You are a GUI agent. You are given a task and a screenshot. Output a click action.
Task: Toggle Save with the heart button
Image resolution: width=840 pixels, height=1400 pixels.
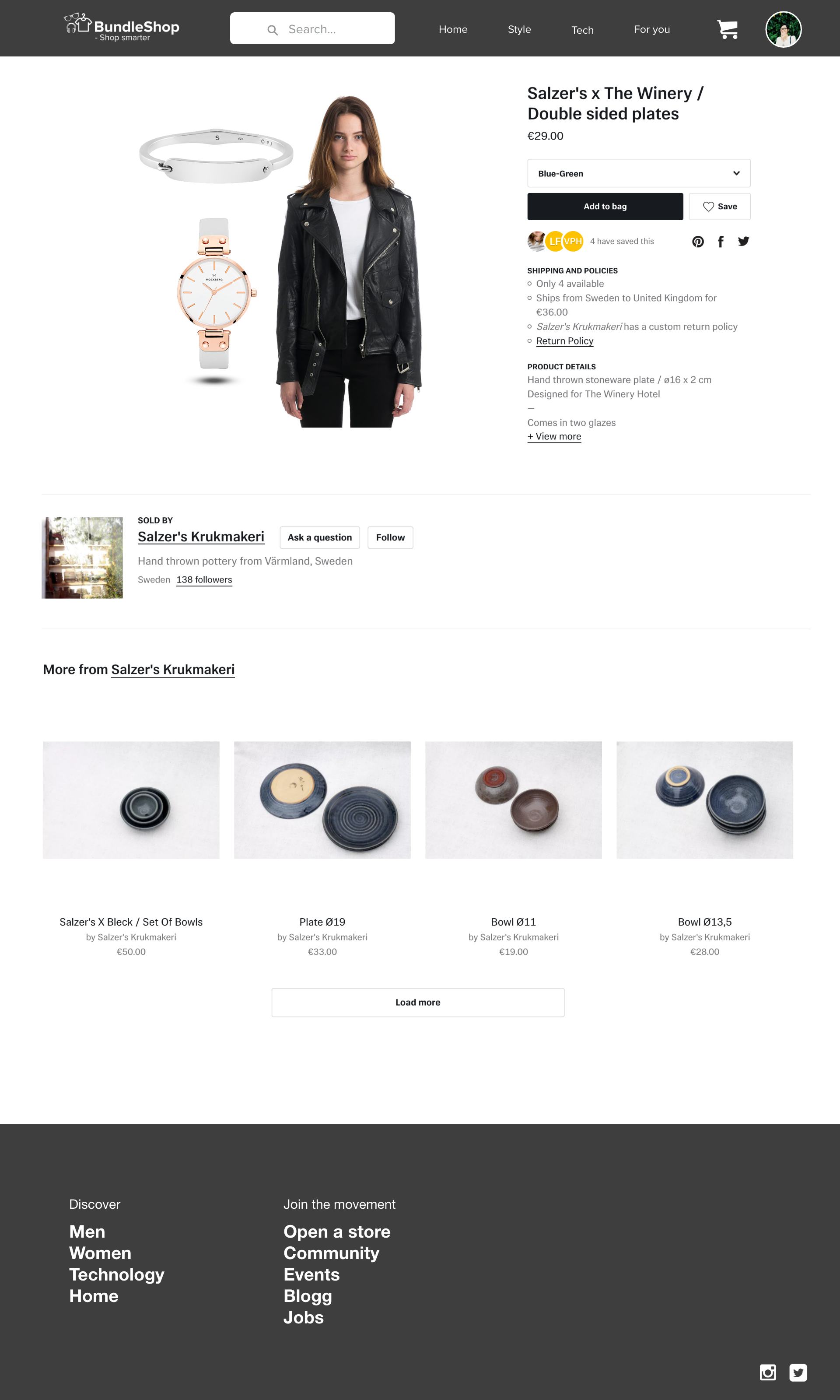(x=719, y=207)
